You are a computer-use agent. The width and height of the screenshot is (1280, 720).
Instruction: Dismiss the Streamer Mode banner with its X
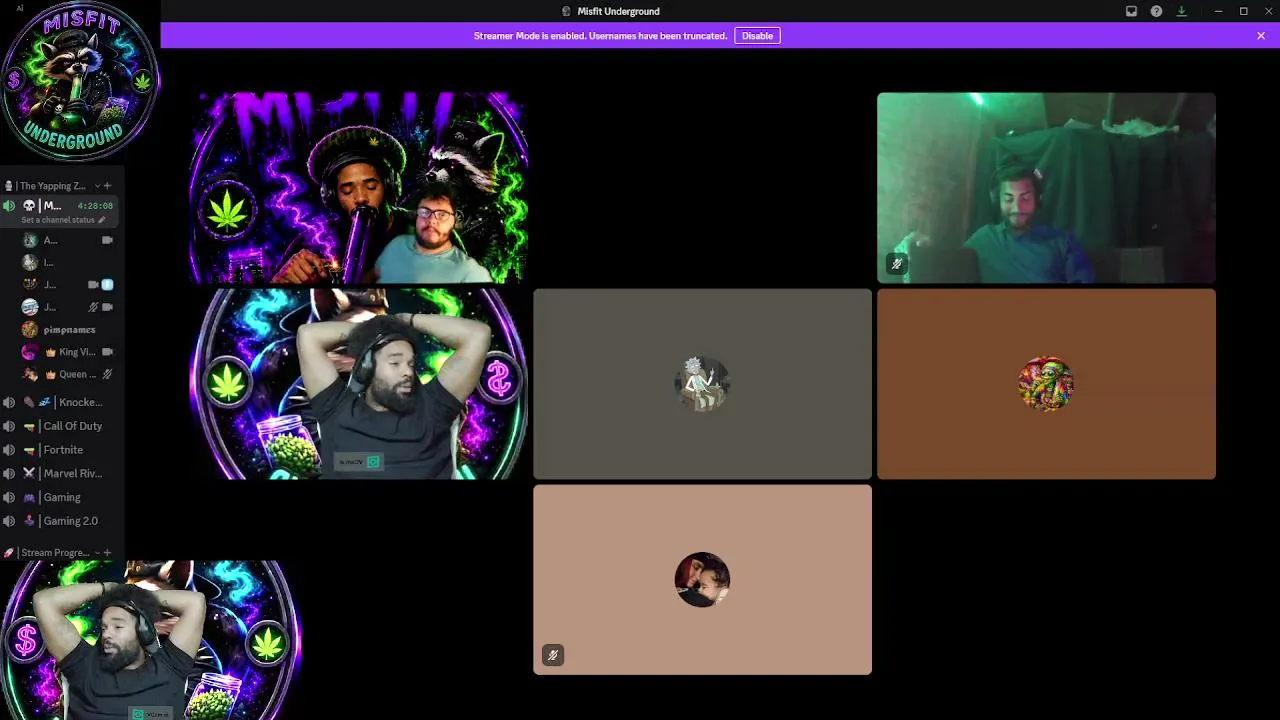click(x=1261, y=36)
